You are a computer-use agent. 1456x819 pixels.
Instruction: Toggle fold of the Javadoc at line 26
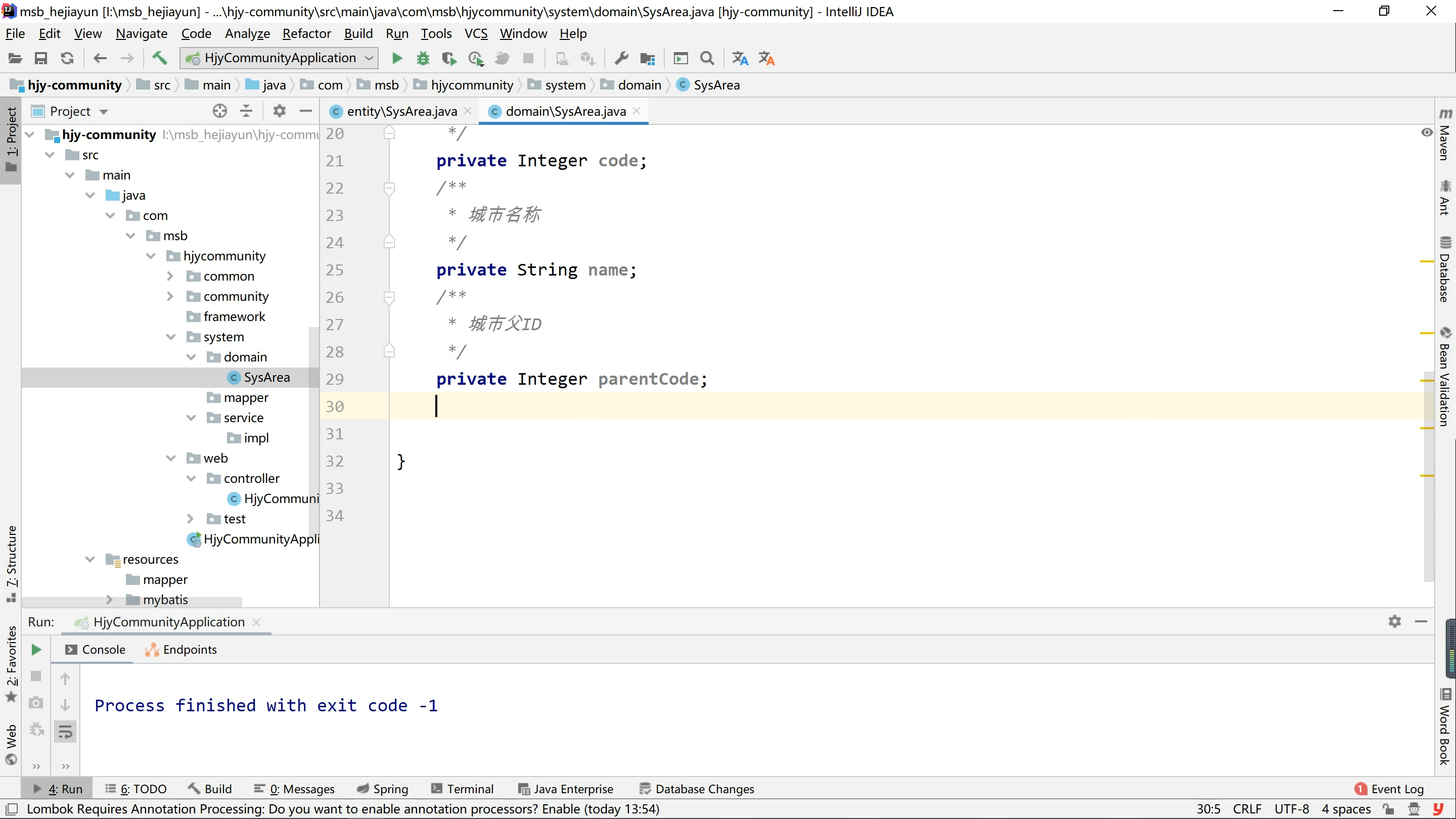pyautogui.click(x=389, y=297)
